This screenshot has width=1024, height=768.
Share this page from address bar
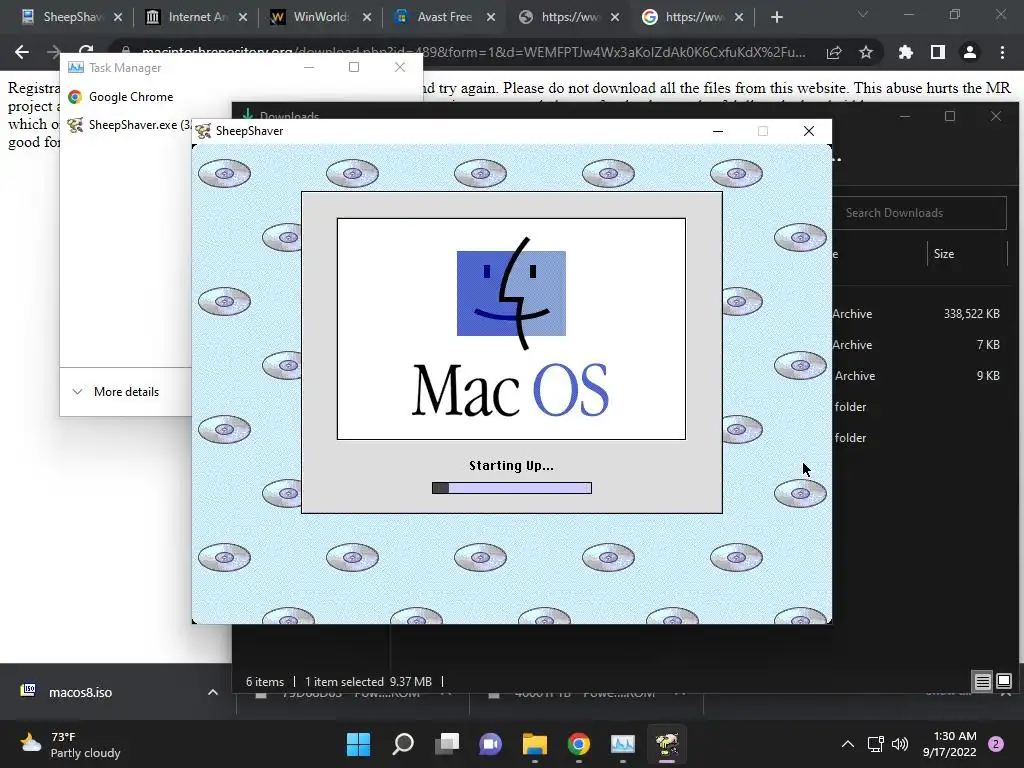click(x=834, y=52)
